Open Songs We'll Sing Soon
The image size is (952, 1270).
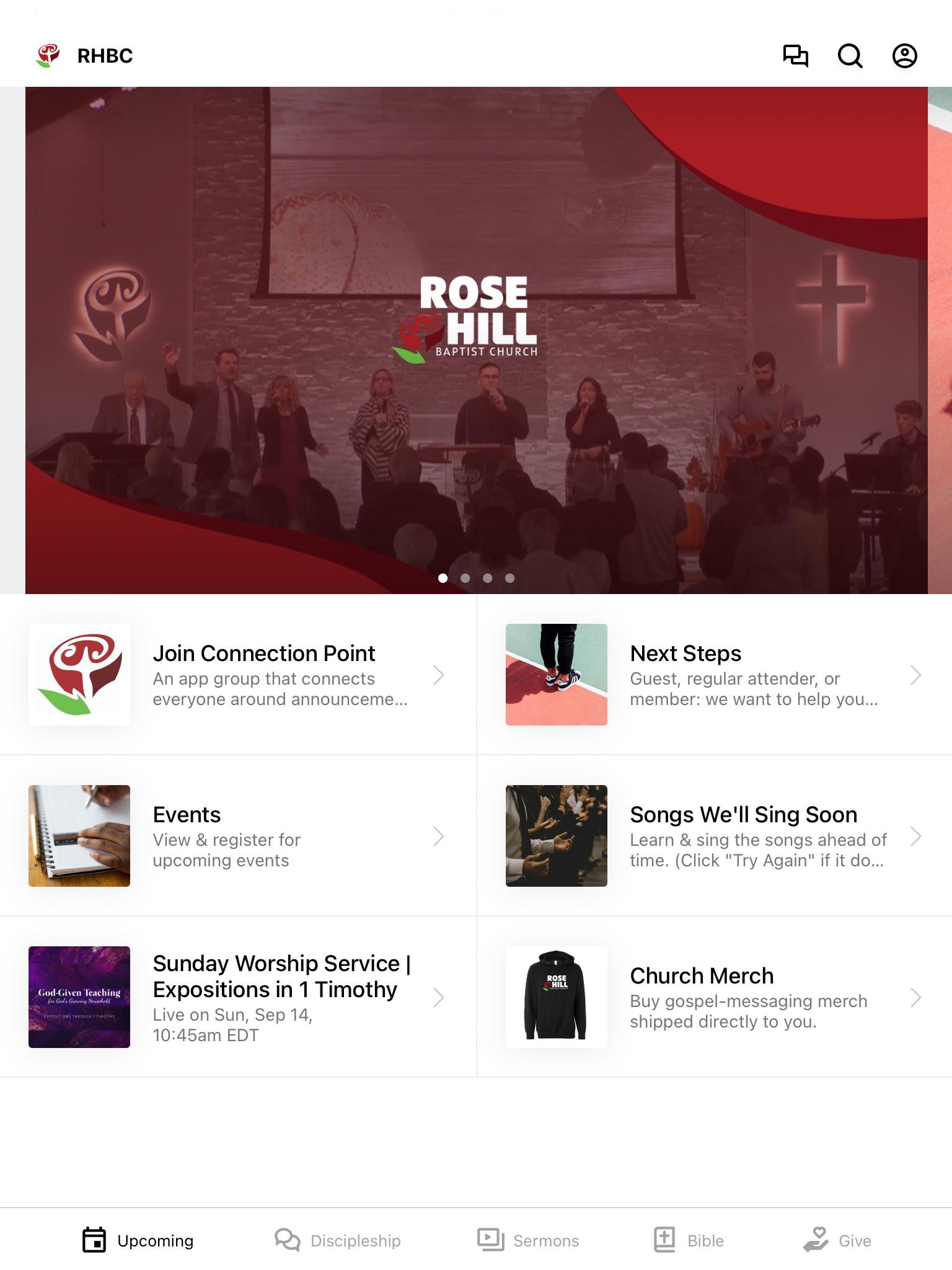[x=715, y=835]
